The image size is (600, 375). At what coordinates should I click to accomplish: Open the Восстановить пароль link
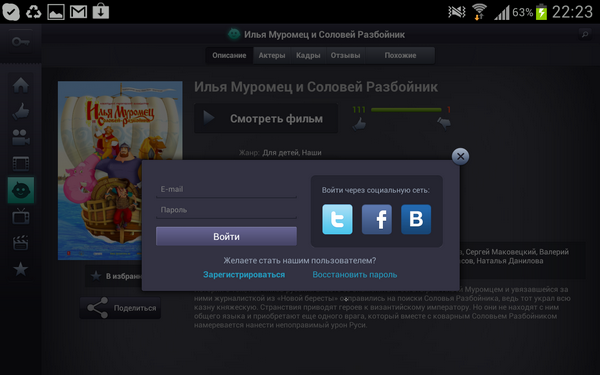(355, 275)
